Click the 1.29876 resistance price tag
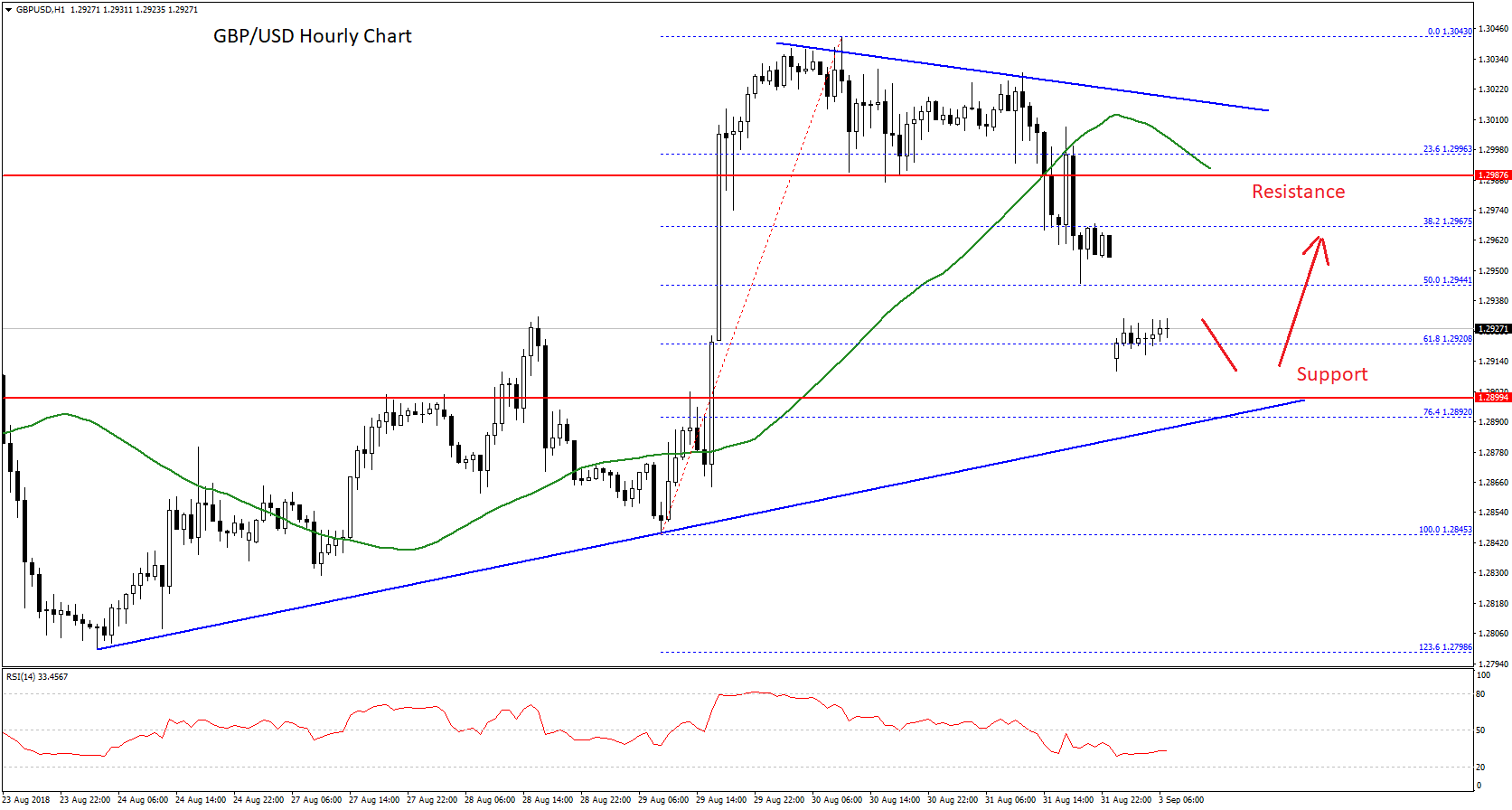1512x810 pixels. (x=1492, y=175)
